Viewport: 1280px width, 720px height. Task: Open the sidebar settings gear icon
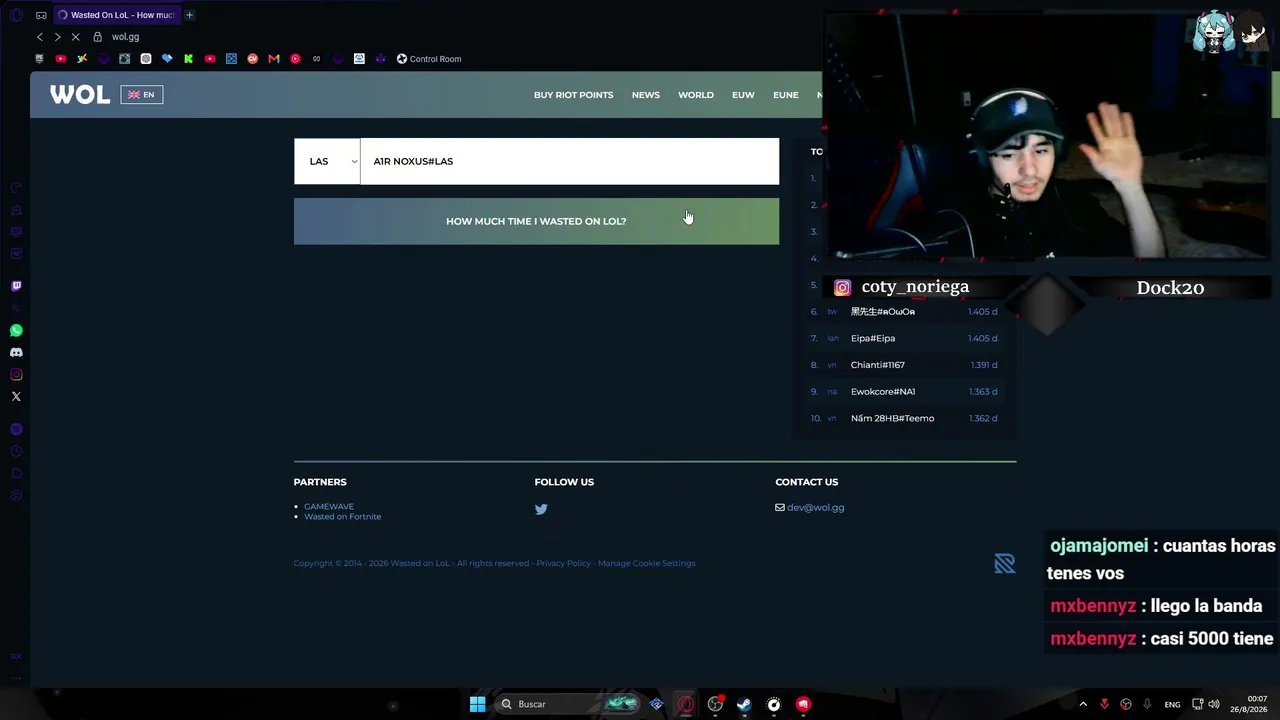[x=16, y=495]
